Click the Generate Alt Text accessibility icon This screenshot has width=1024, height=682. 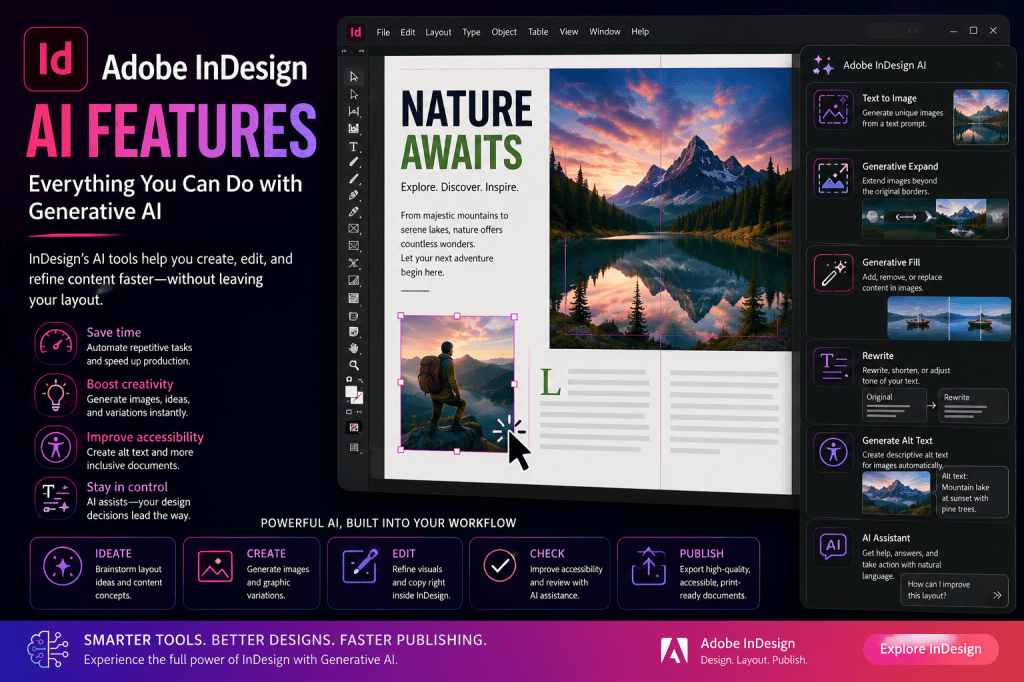click(833, 452)
